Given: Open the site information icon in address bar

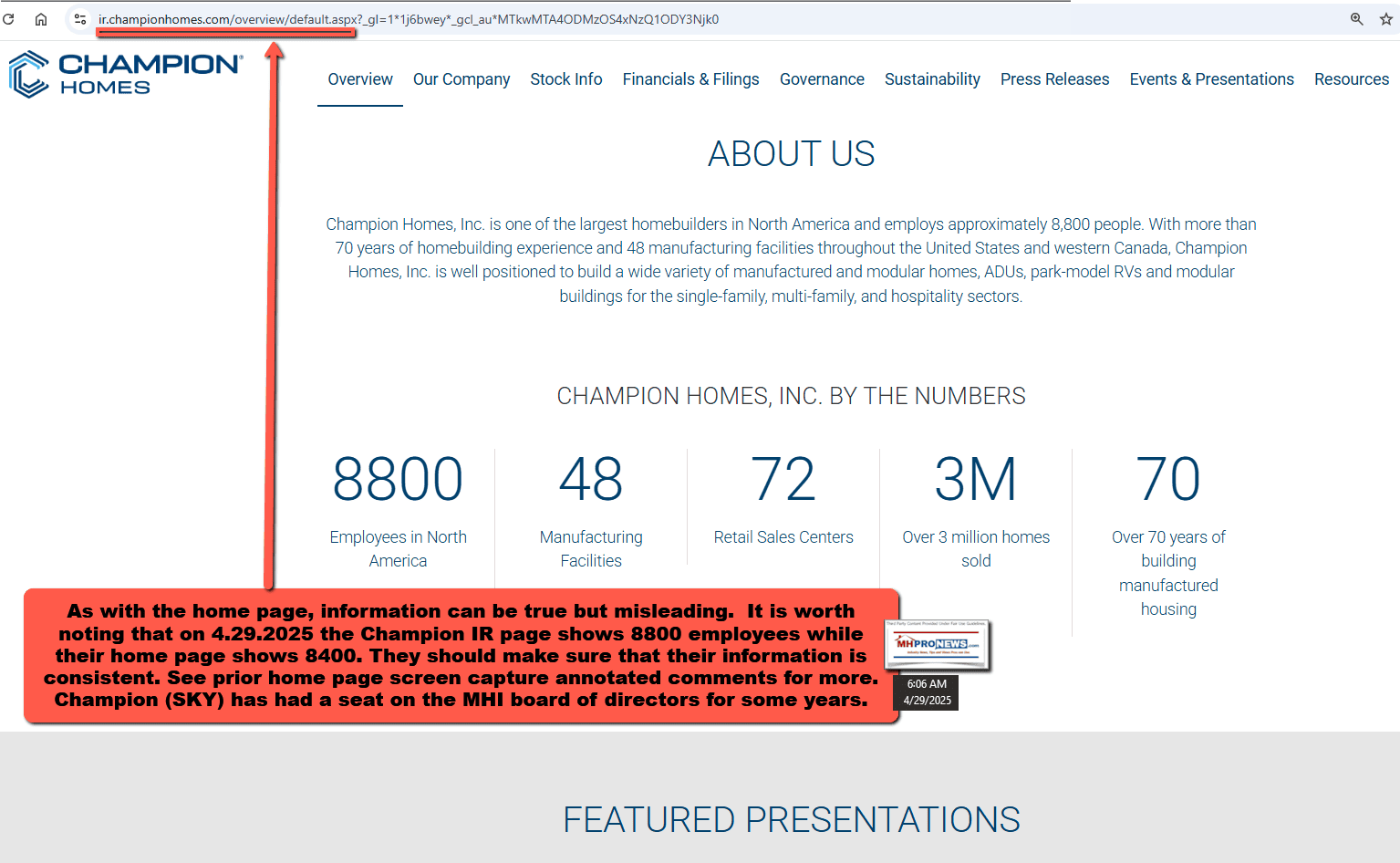Looking at the screenshot, I should pyautogui.click(x=80, y=19).
